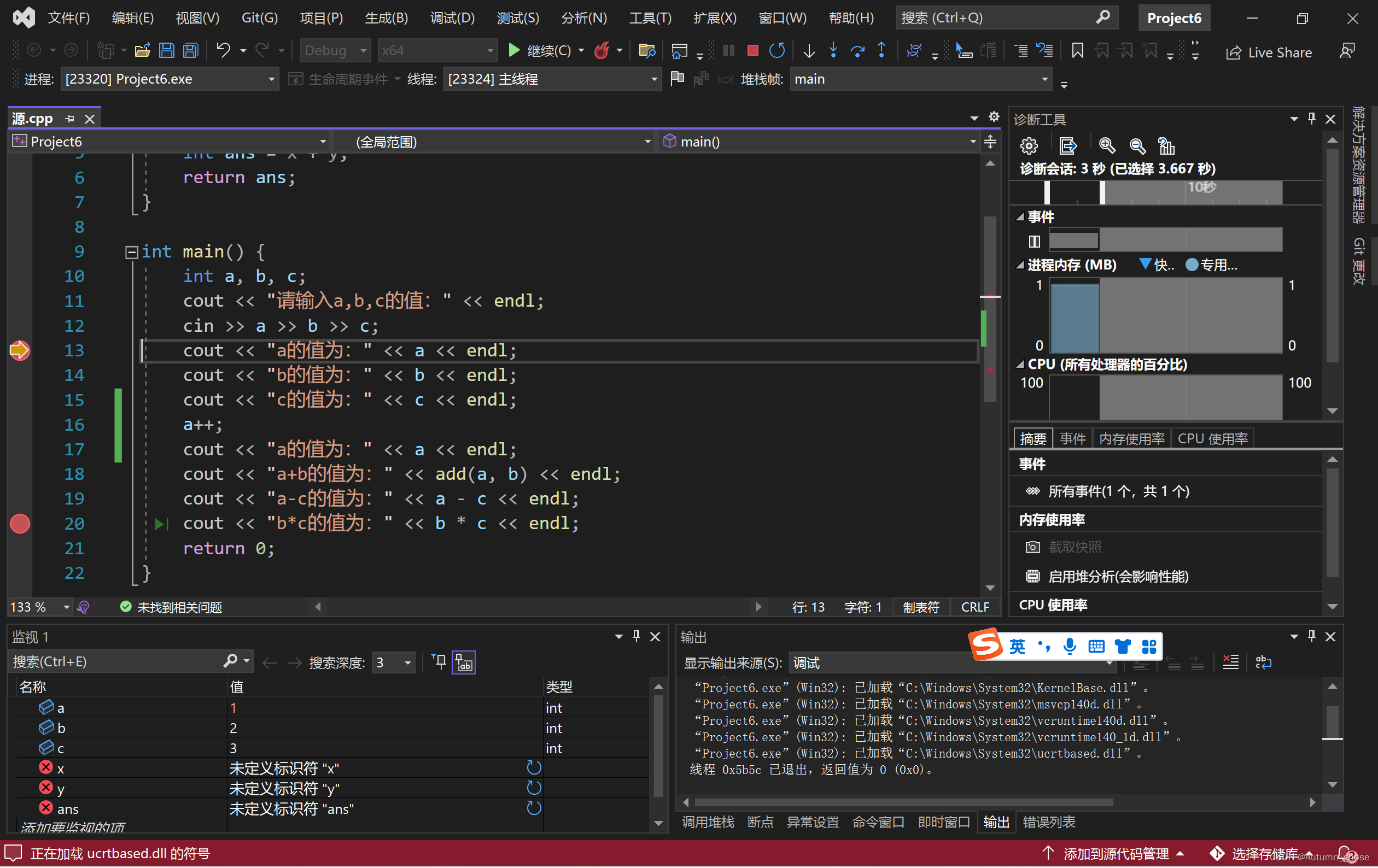Open the 调试(D) menu

(452, 17)
